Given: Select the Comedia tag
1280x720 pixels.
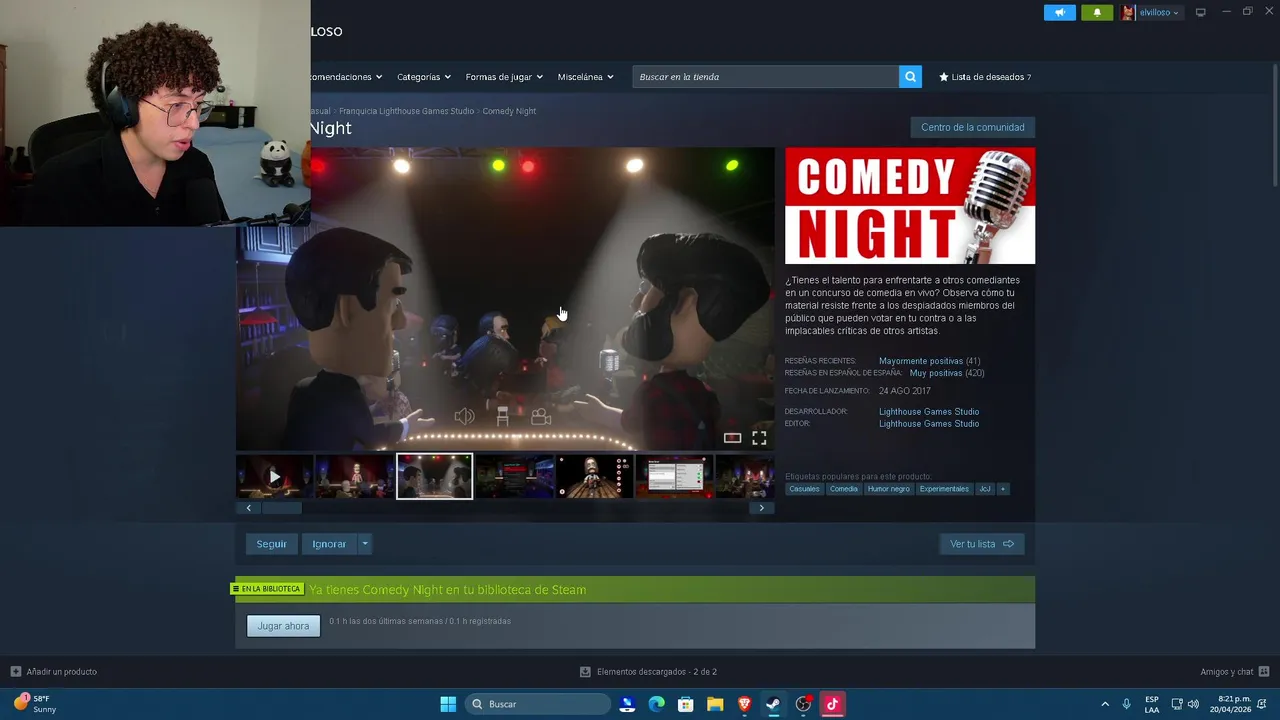Looking at the screenshot, I should click(x=843, y=489).
